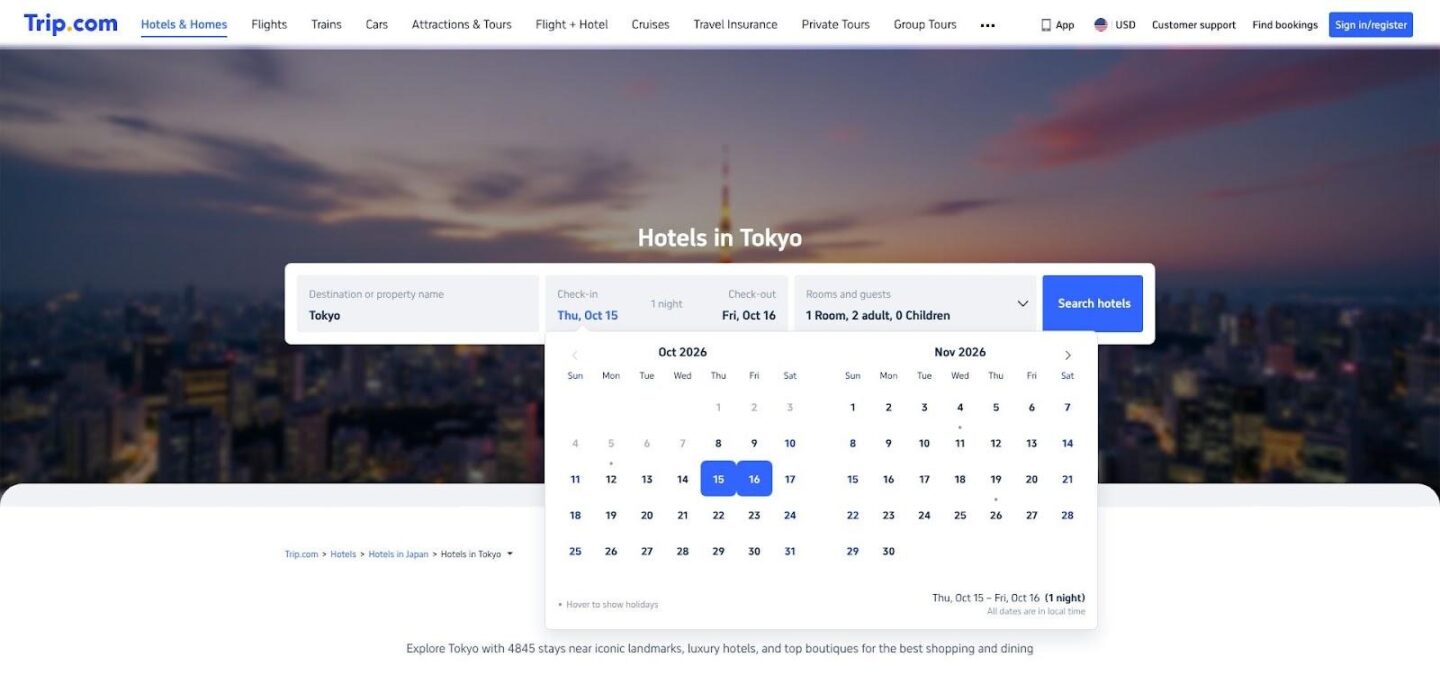This screenshot has height=675, width=1440.
Task: Click 'Hover to show holidays' text
Action: tap(612, 605)
